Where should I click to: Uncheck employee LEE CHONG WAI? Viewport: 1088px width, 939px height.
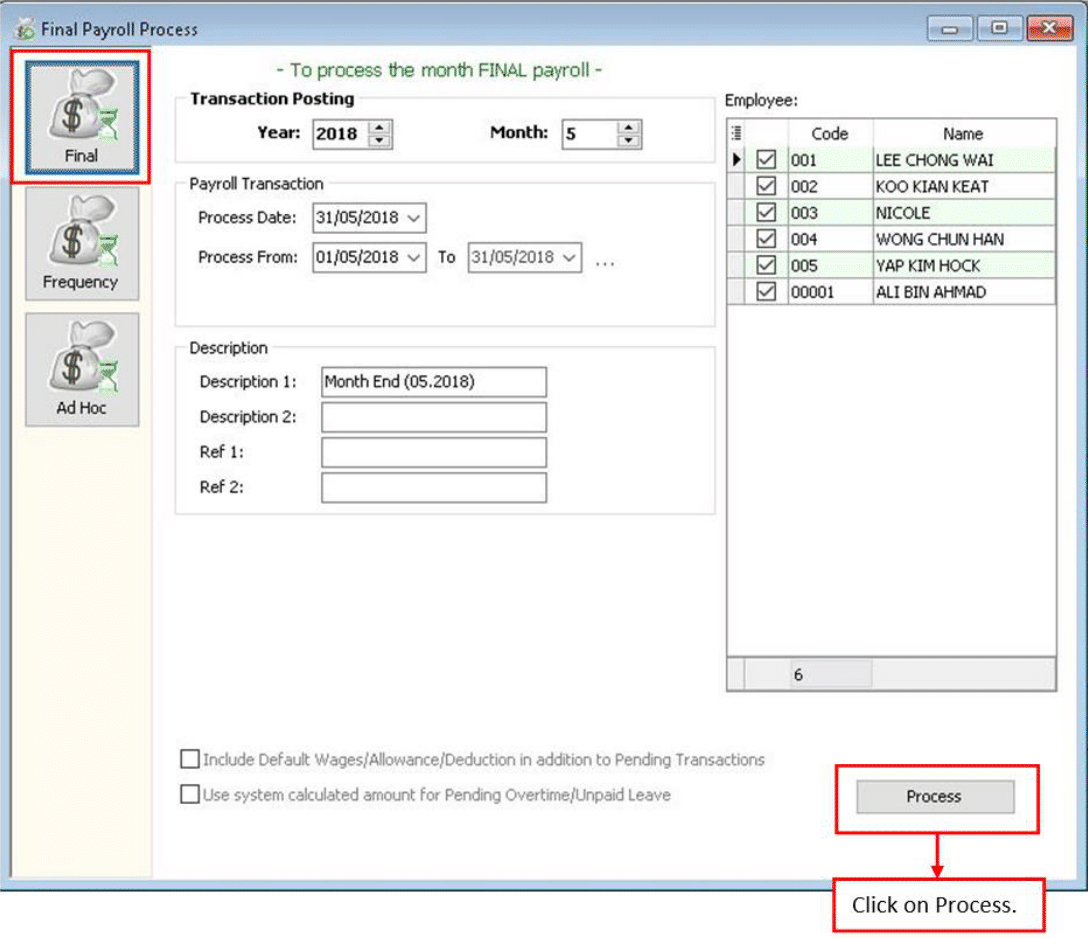point(767,160)
